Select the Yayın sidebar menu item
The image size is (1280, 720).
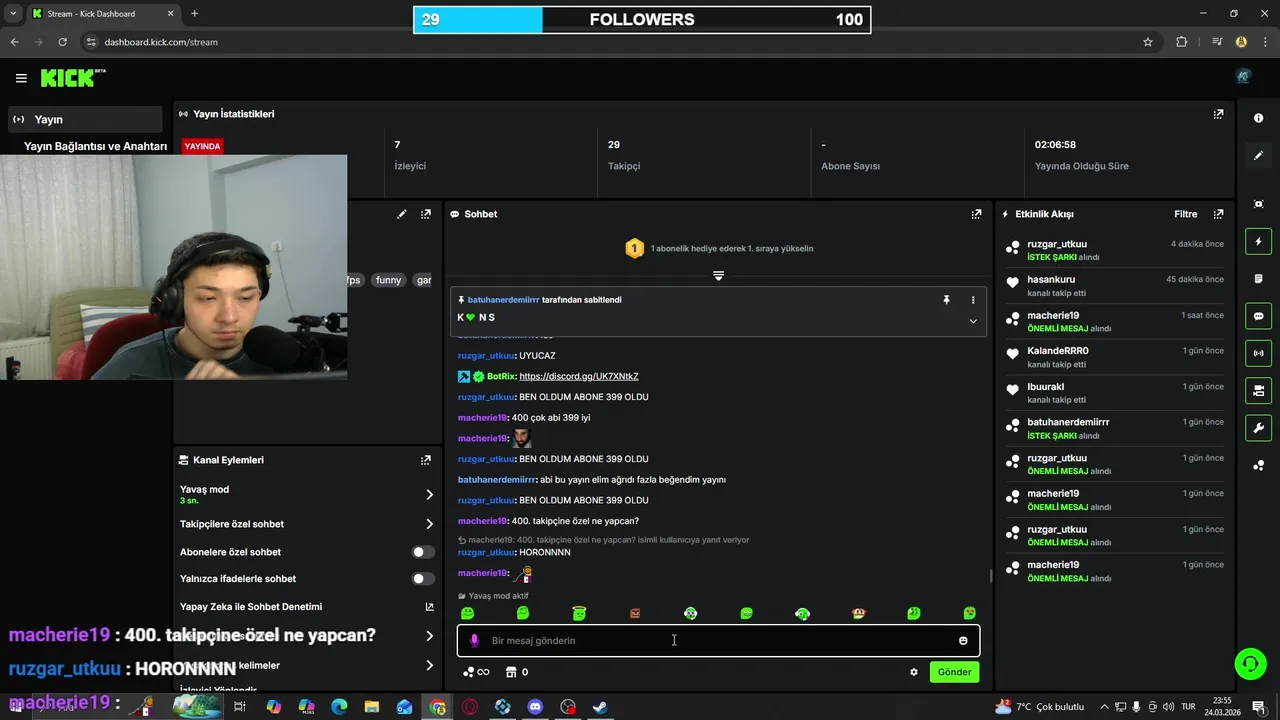click(84, 119)
